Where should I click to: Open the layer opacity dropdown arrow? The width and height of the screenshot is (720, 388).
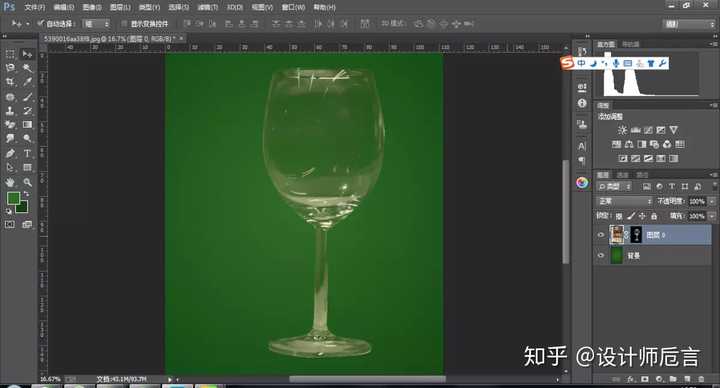[712, 201]
